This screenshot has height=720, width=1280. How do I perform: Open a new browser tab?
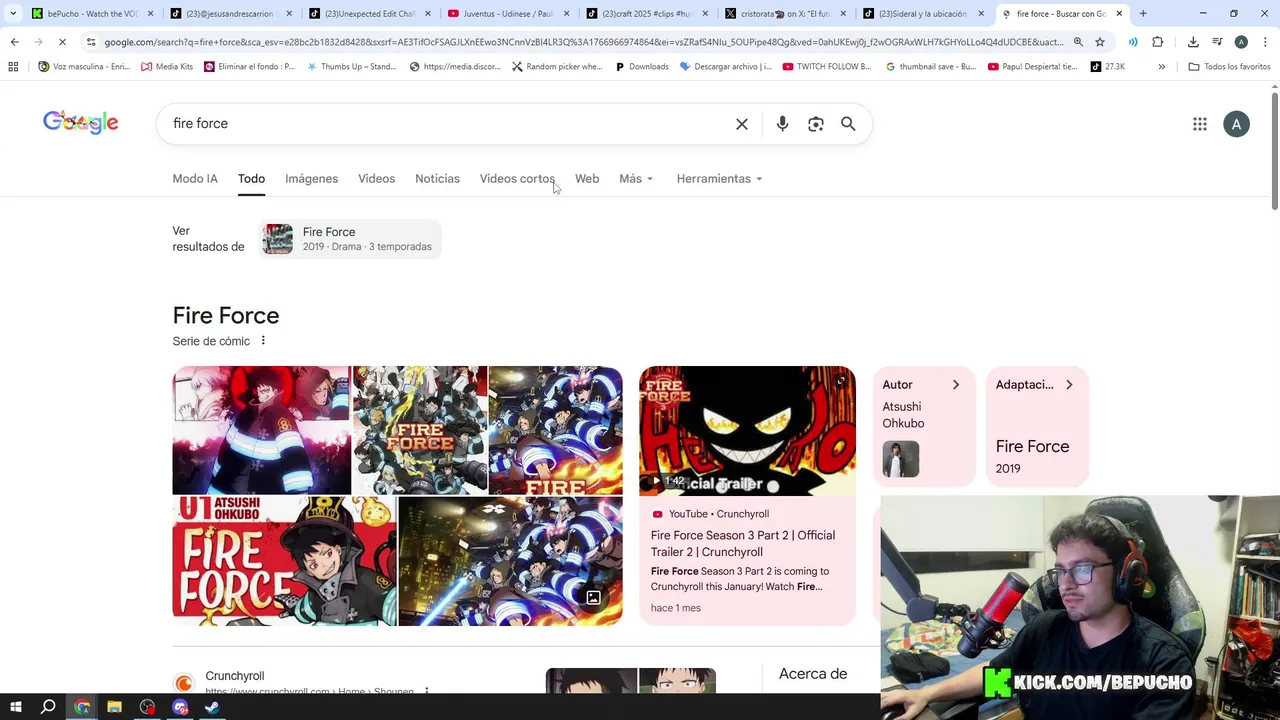pyautogui.click(x=1143, y=14)
